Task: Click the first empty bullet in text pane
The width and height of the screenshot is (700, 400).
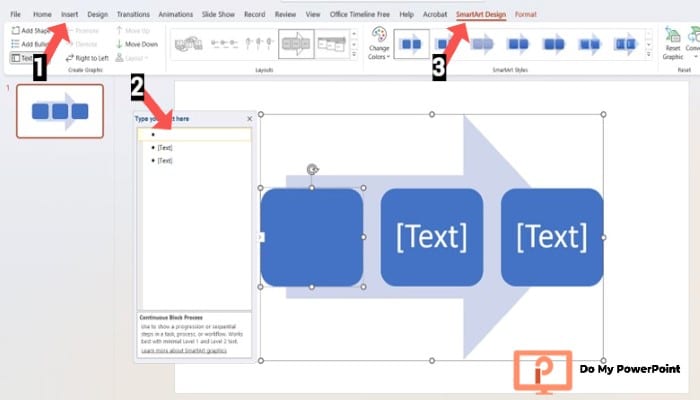Action: pos(195,134)
